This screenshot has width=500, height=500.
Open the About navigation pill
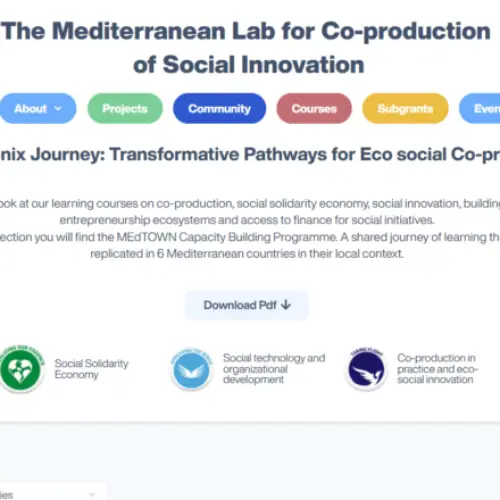coord(37,109)
